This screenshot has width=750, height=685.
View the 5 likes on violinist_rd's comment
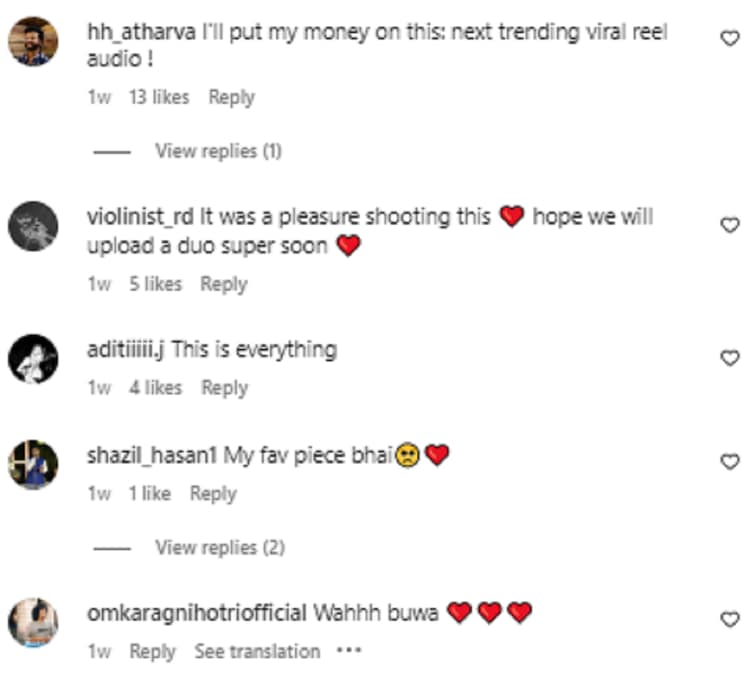click(155, 284)
